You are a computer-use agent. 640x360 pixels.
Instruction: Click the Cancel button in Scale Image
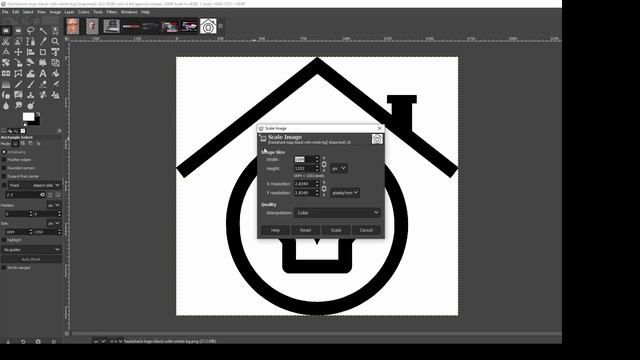(x=366, y=230)
